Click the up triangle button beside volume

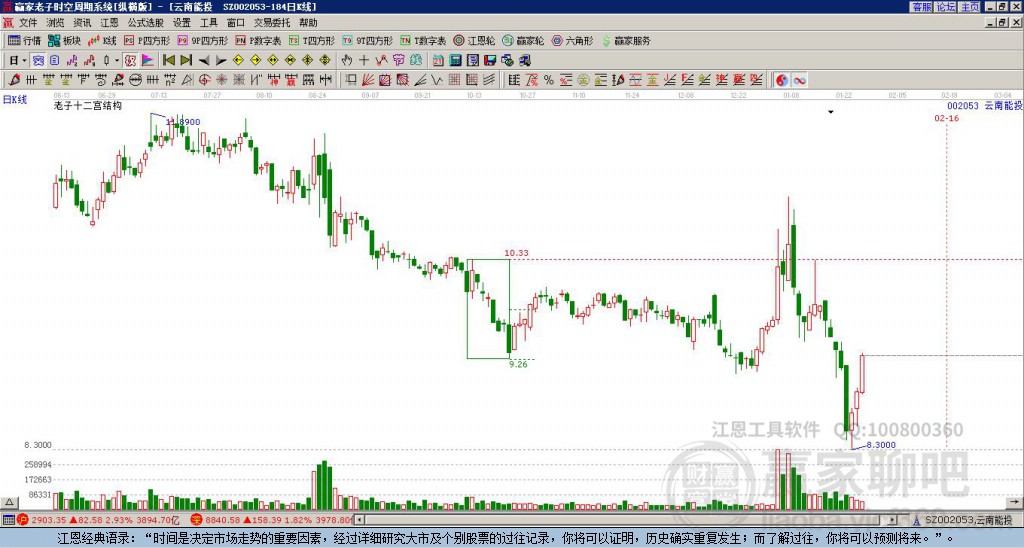(x=8, y=502)
